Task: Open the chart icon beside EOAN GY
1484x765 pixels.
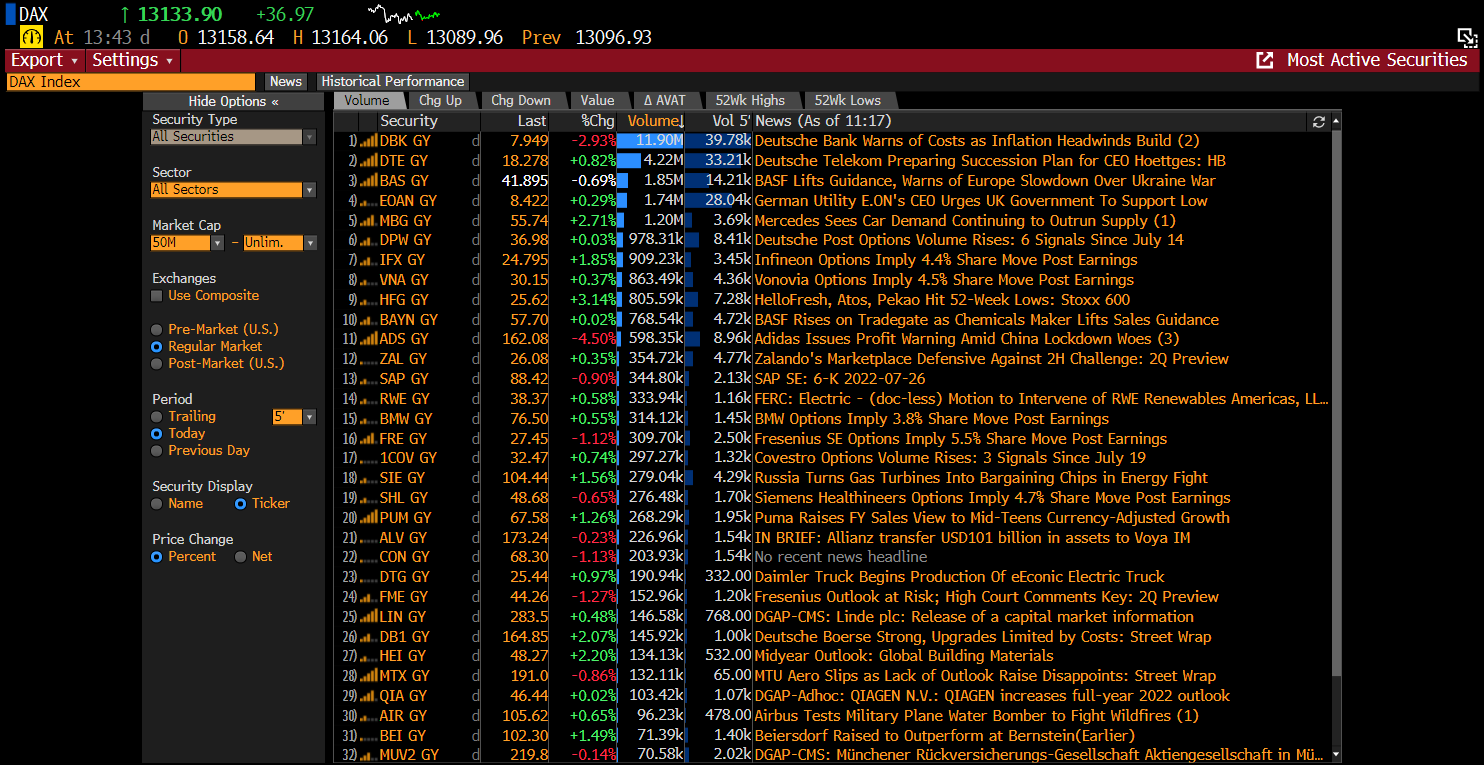Action: tap(368, 201)
